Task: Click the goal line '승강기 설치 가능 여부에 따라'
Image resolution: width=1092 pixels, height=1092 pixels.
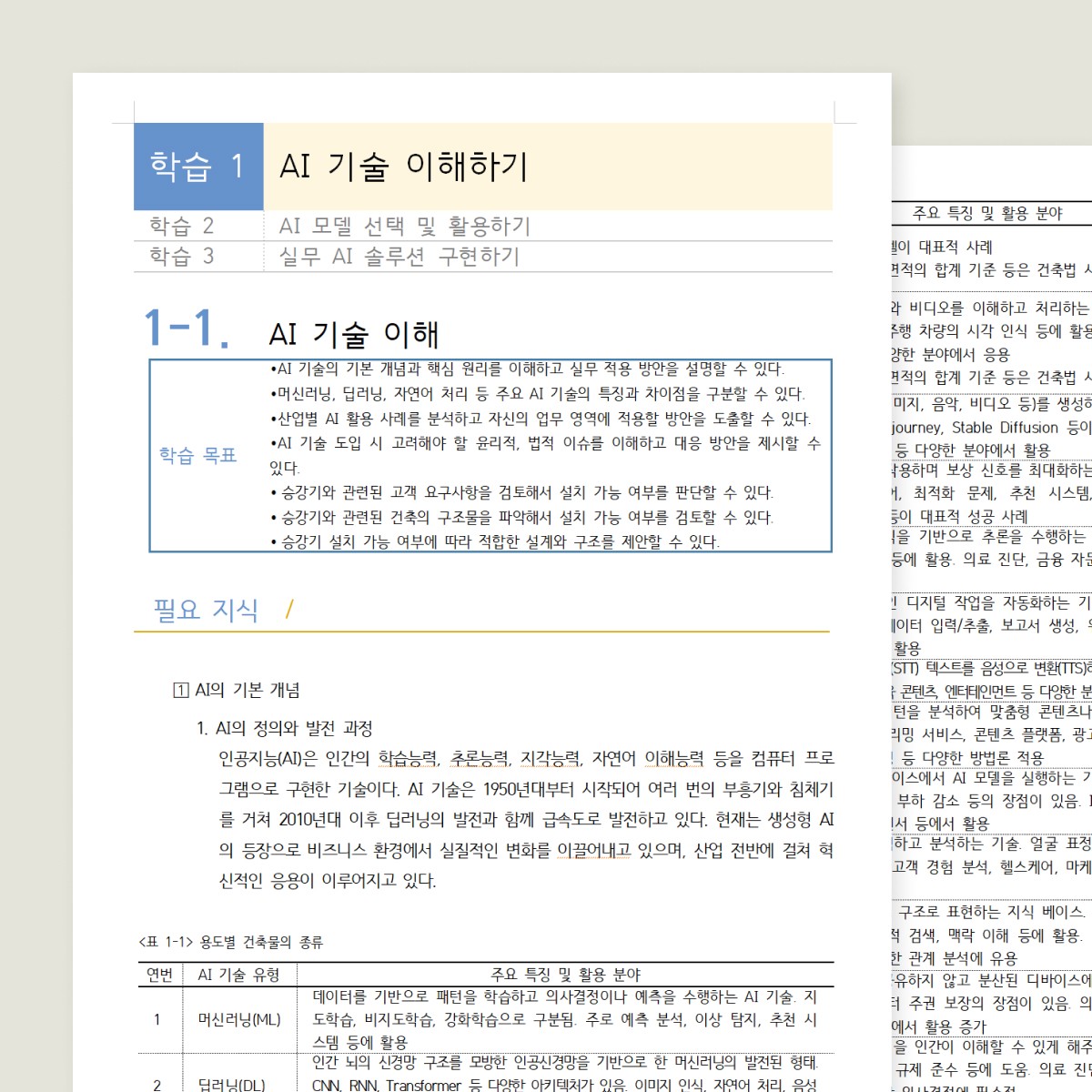Action: click(494, 541)
